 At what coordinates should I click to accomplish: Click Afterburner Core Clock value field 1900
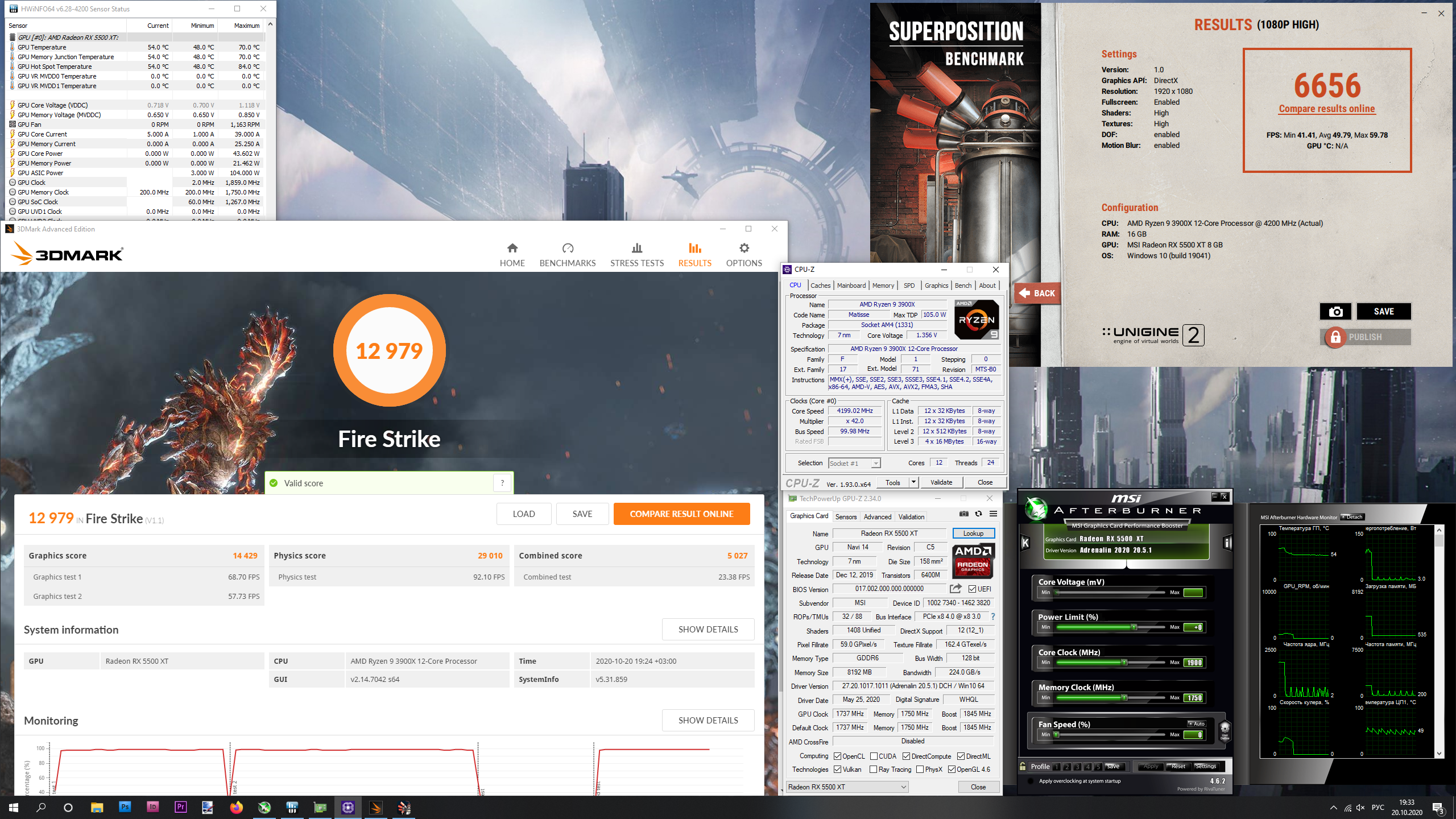point(1193,662)
